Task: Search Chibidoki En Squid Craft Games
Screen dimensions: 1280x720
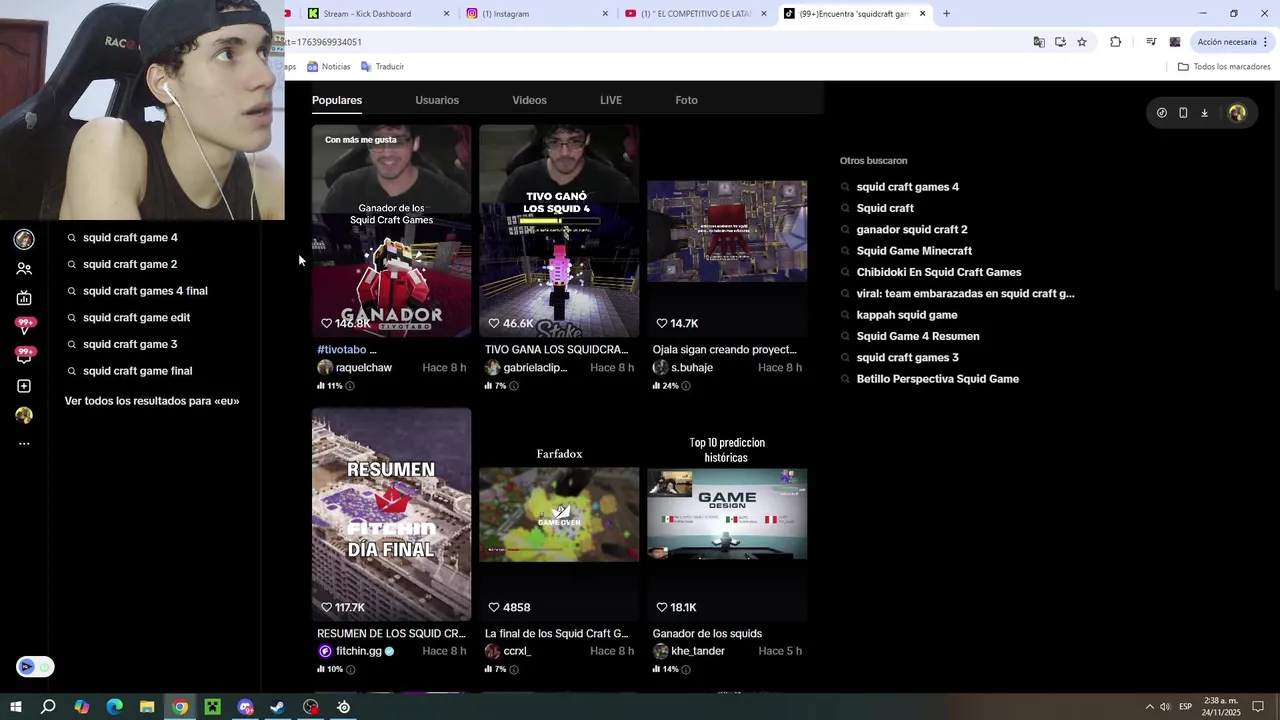Action: tap(939, 272)
